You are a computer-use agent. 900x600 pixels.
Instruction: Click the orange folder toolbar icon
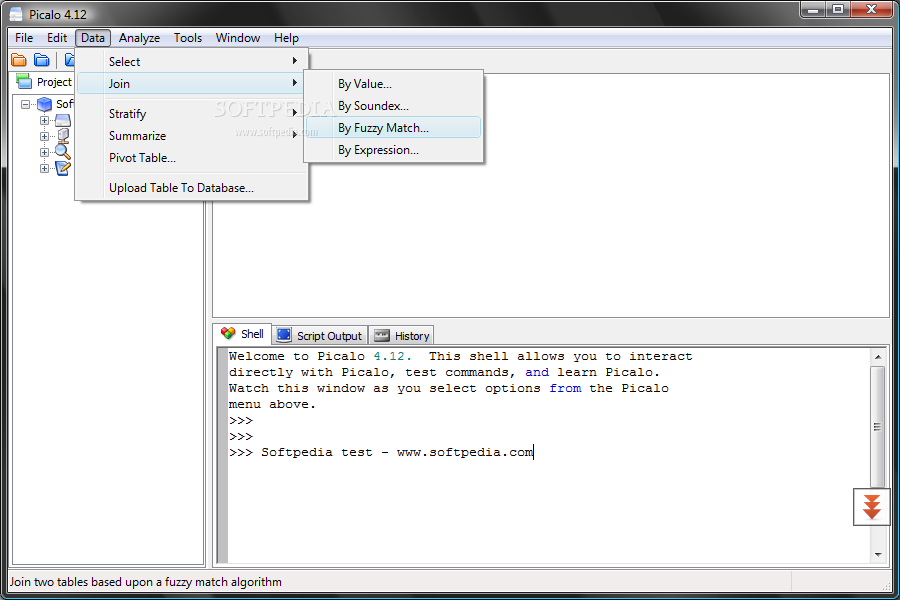[x=19, y=60]
